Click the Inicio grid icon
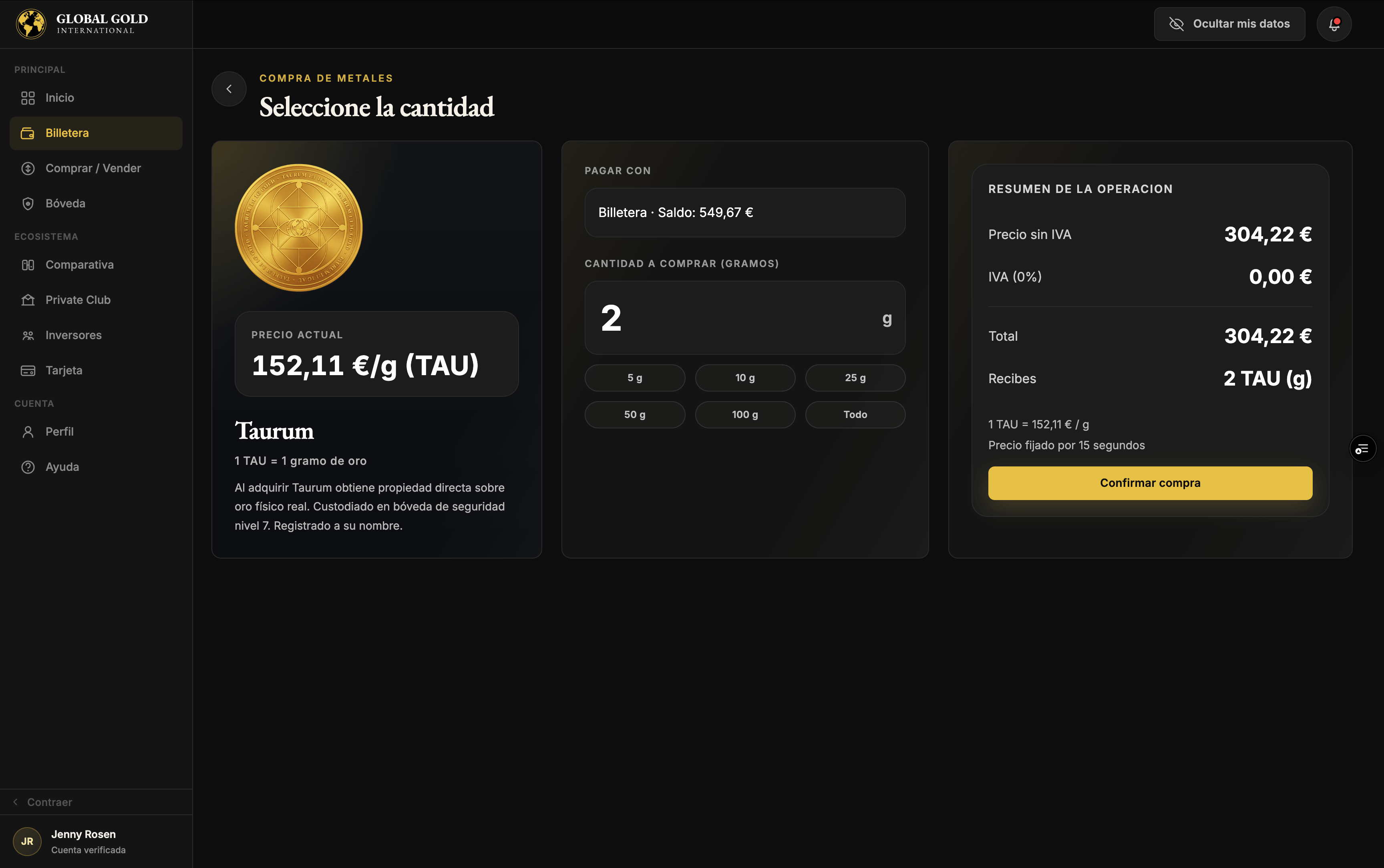 pyautogui.click(x=28, y=98)
